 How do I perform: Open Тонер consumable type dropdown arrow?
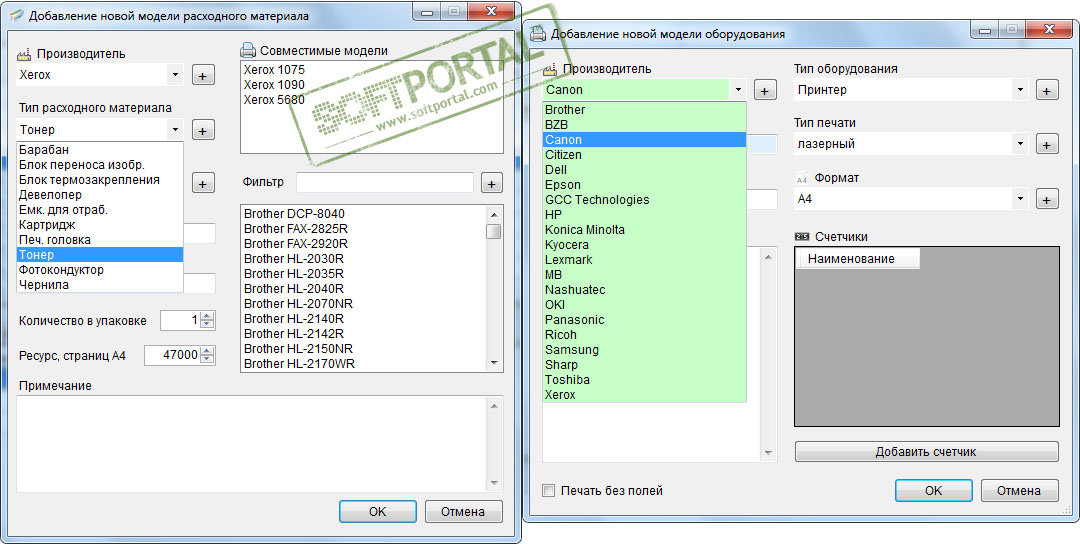[175, 129]
